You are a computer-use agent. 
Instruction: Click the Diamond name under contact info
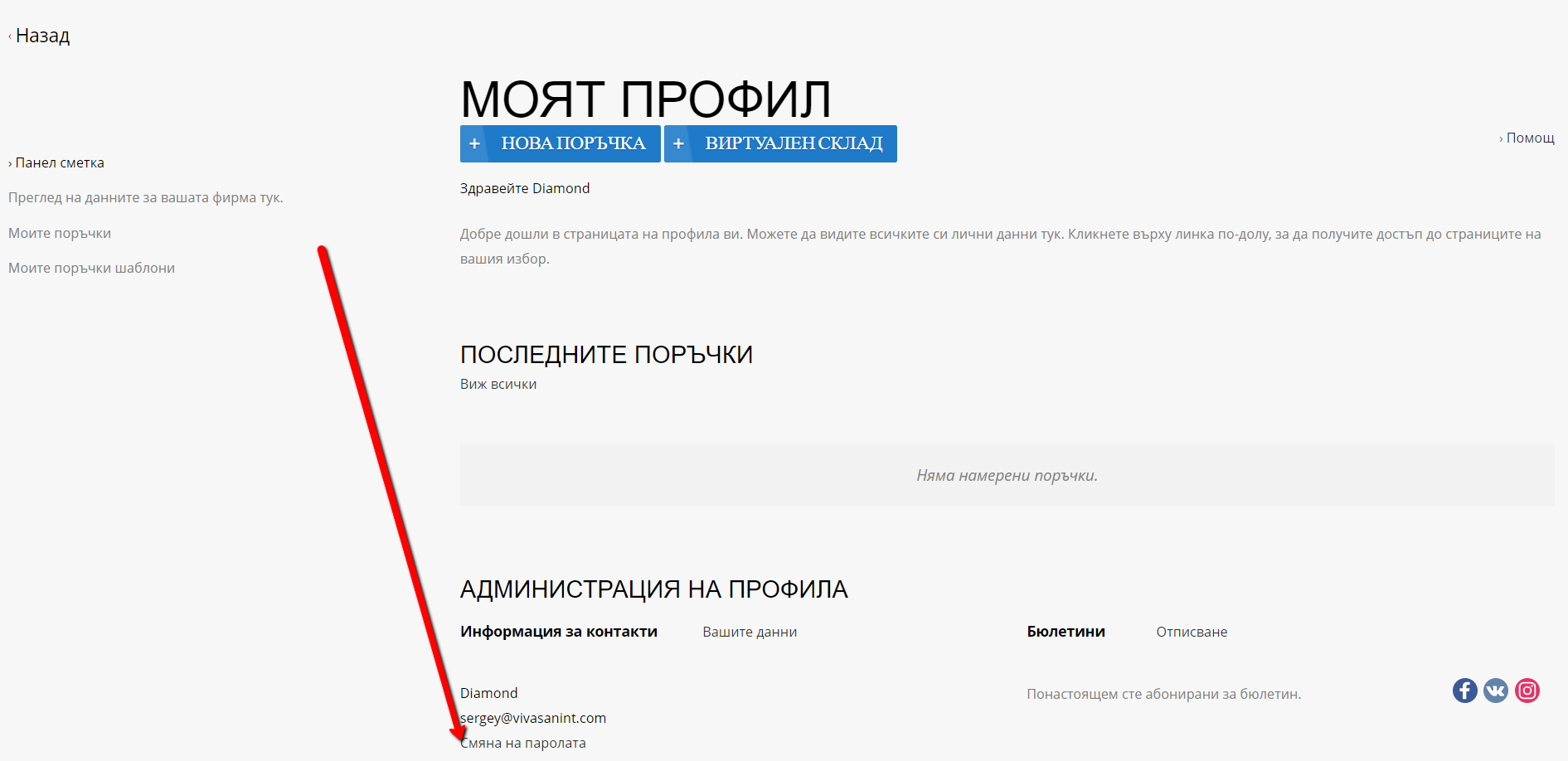tap(488, 693)
